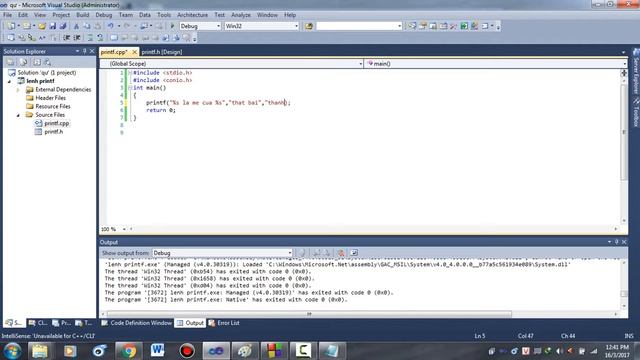Click the Paint taskbar icon

click(x=245, y=351)
